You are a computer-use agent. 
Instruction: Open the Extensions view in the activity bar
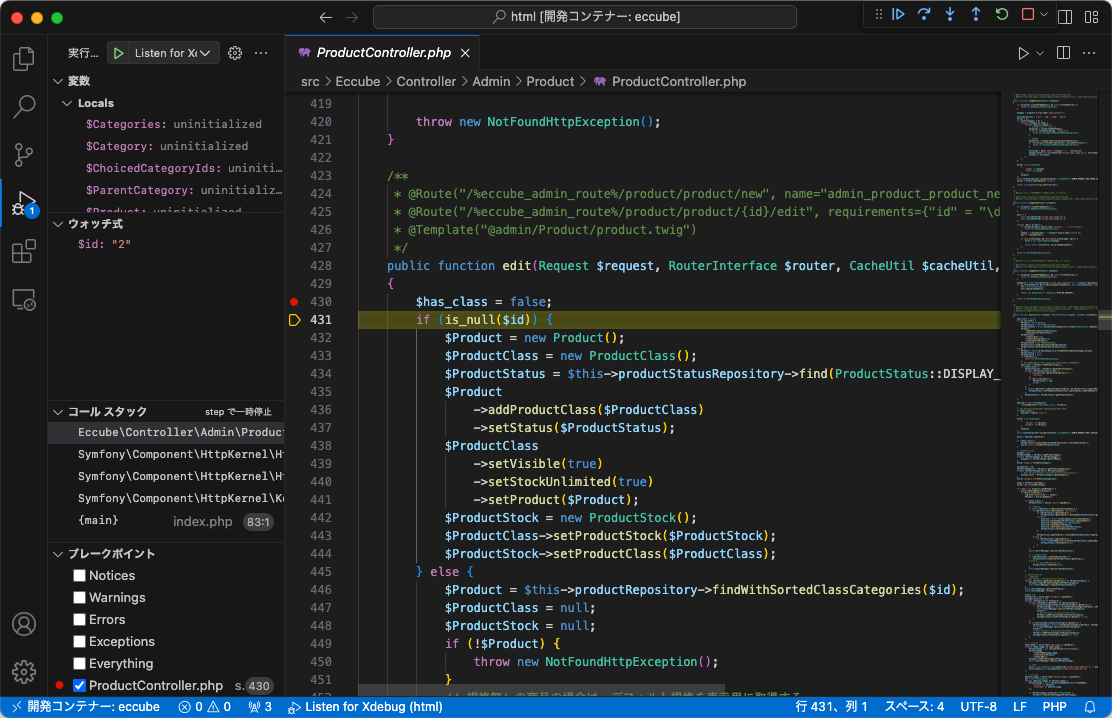click(23, 251)
